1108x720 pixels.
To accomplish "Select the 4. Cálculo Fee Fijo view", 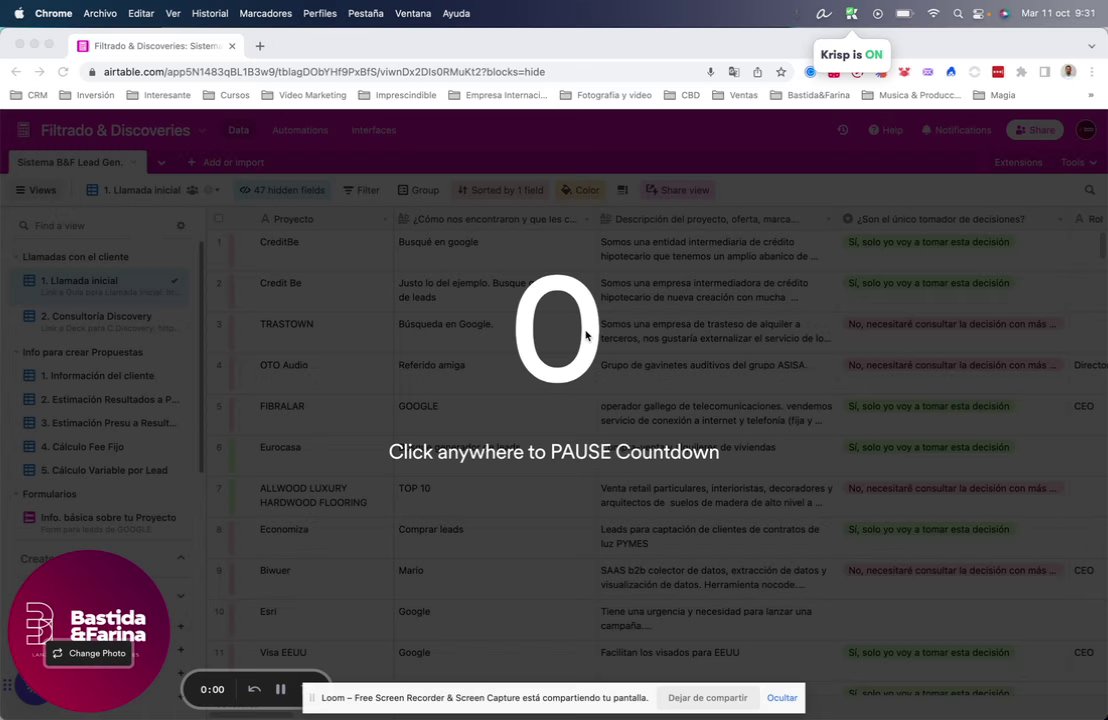I will pyautogui.click(x=102, y=447).
